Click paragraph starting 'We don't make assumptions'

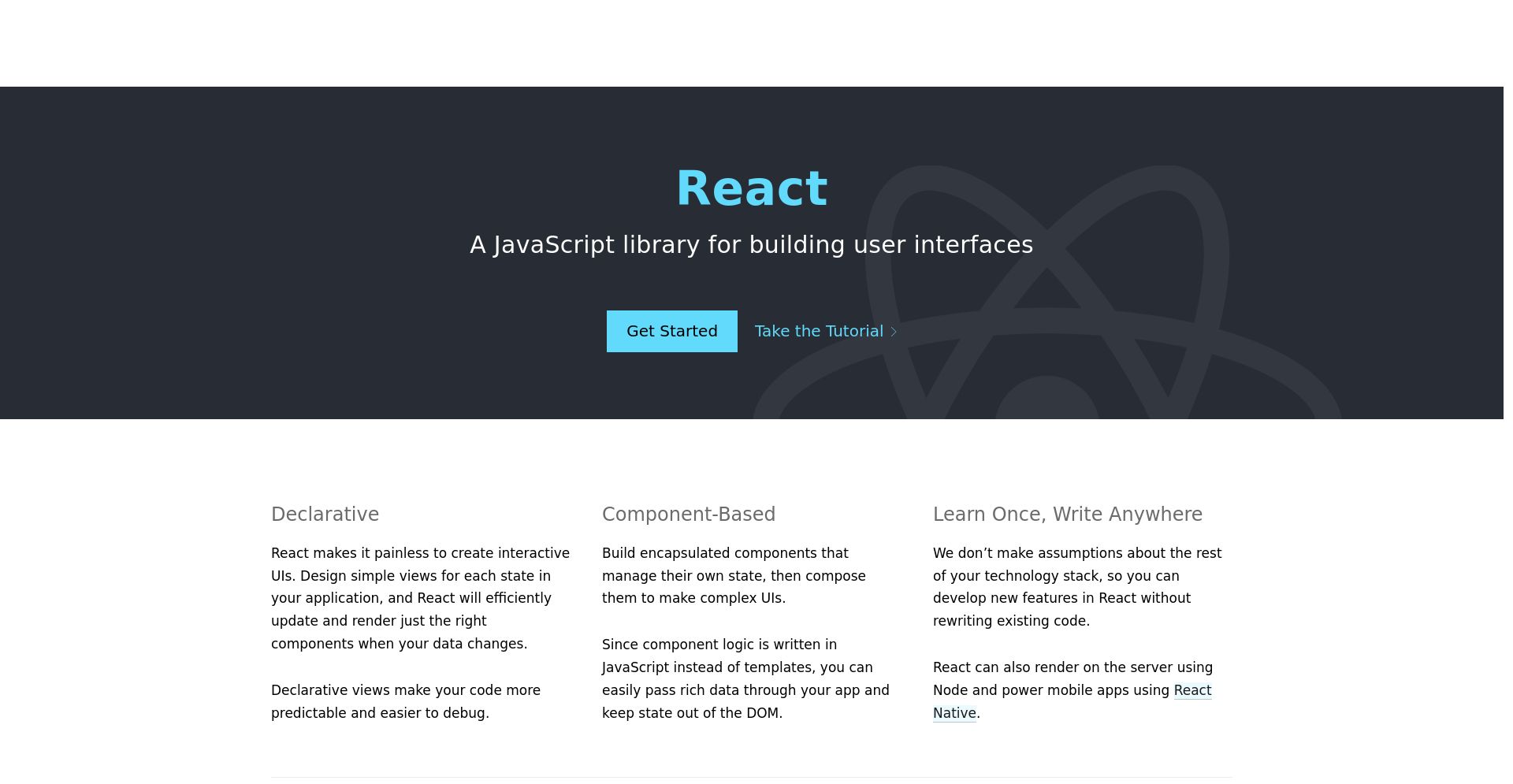[x=1079, y=587]
